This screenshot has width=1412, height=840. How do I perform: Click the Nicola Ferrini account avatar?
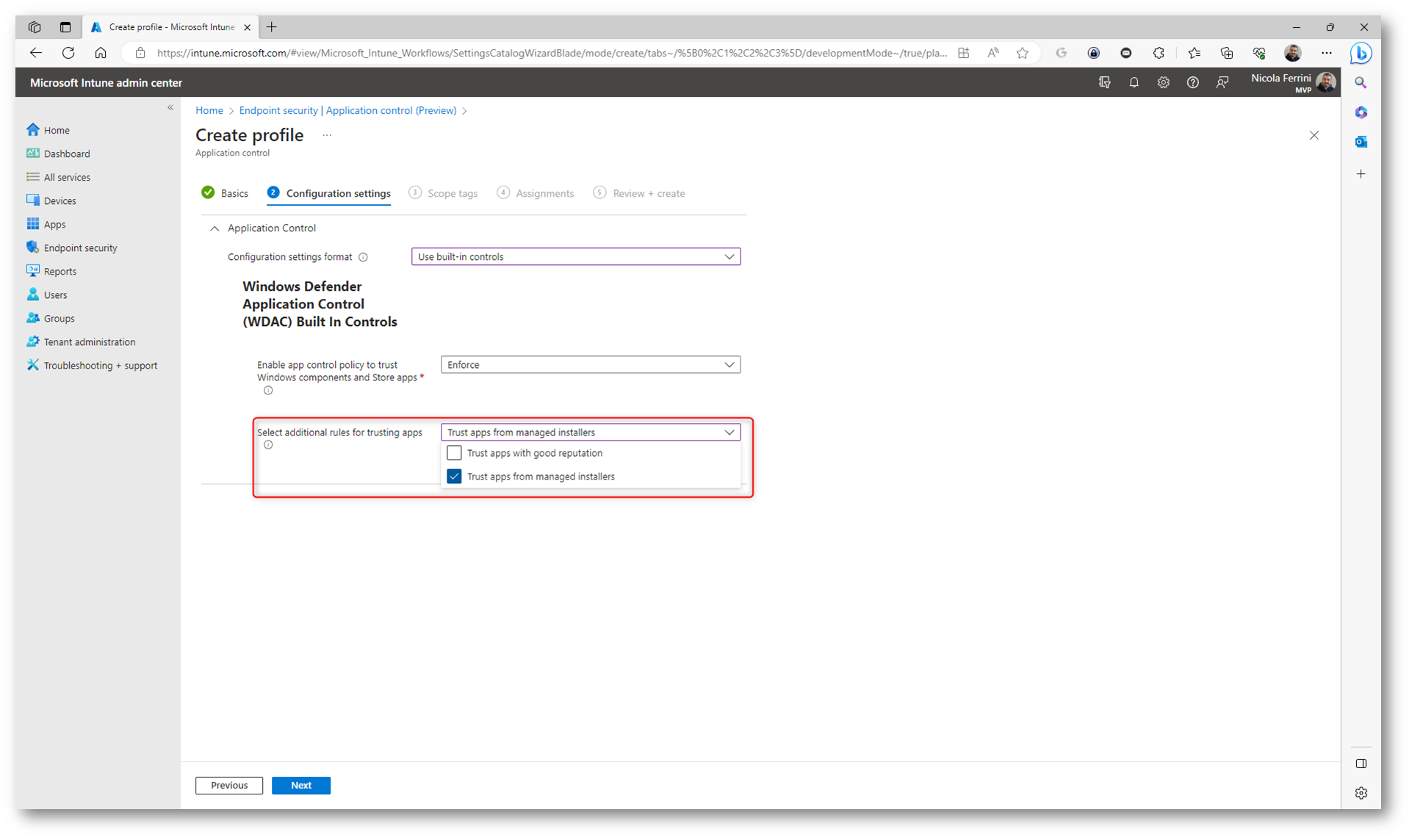click(1326, 82)
